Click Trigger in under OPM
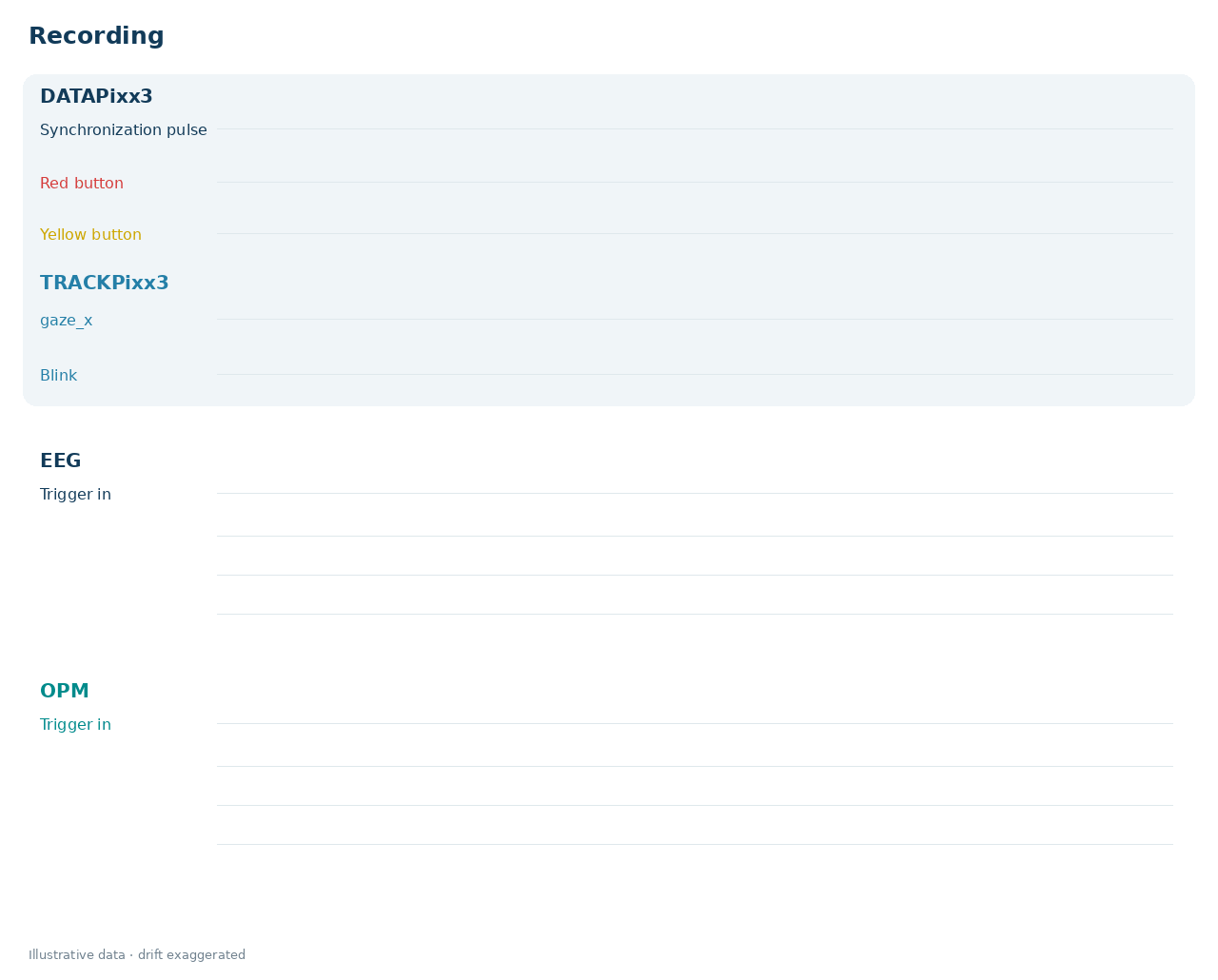The height and width of the screenshot is (980, 1218). 75,725
